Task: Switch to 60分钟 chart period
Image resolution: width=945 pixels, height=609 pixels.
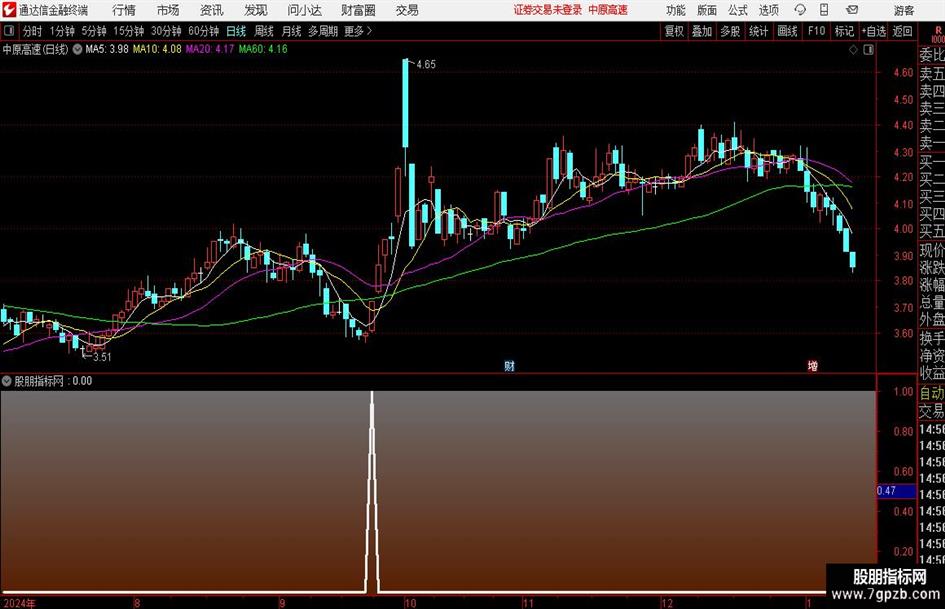Action: pyautogui.click(x=204, y=31)
